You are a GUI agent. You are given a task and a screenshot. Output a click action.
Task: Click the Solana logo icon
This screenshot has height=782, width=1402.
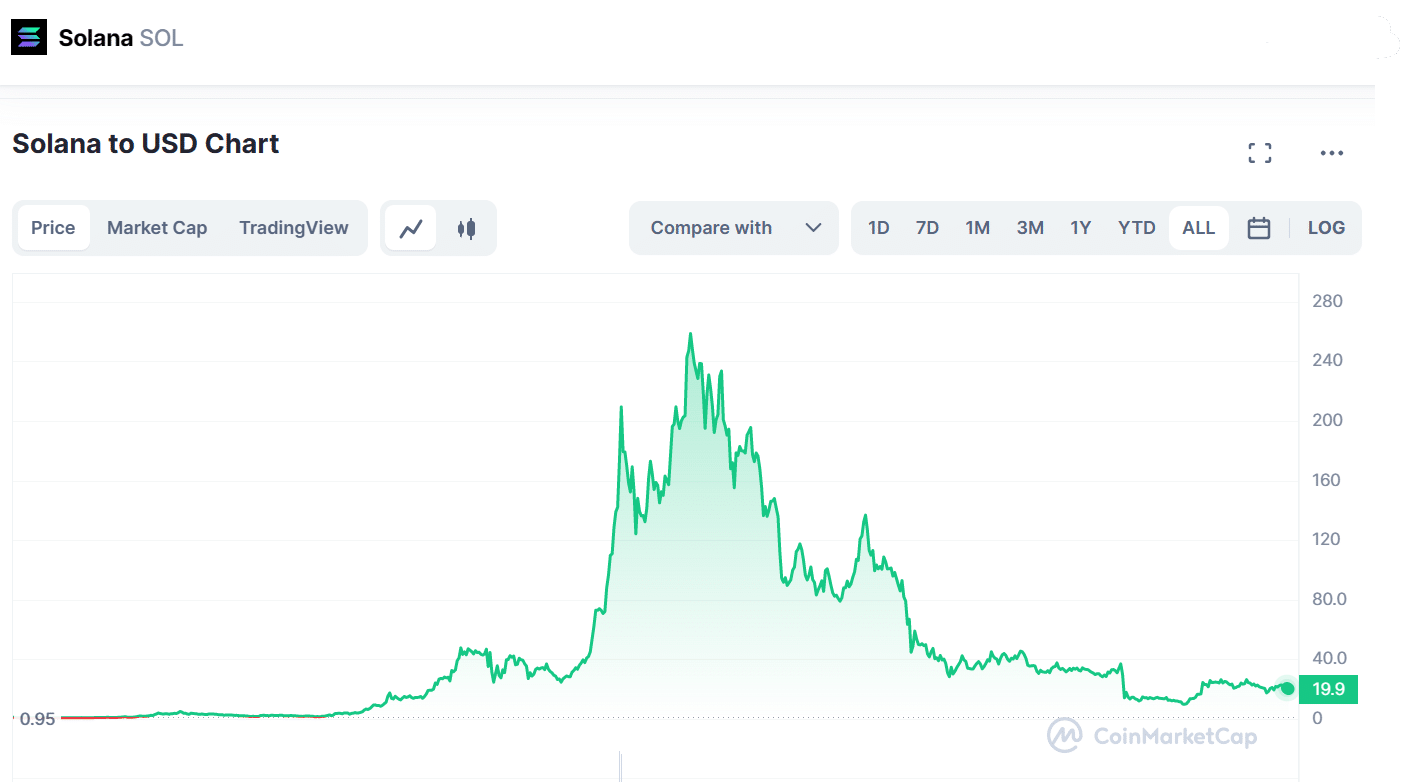(28, 37)
